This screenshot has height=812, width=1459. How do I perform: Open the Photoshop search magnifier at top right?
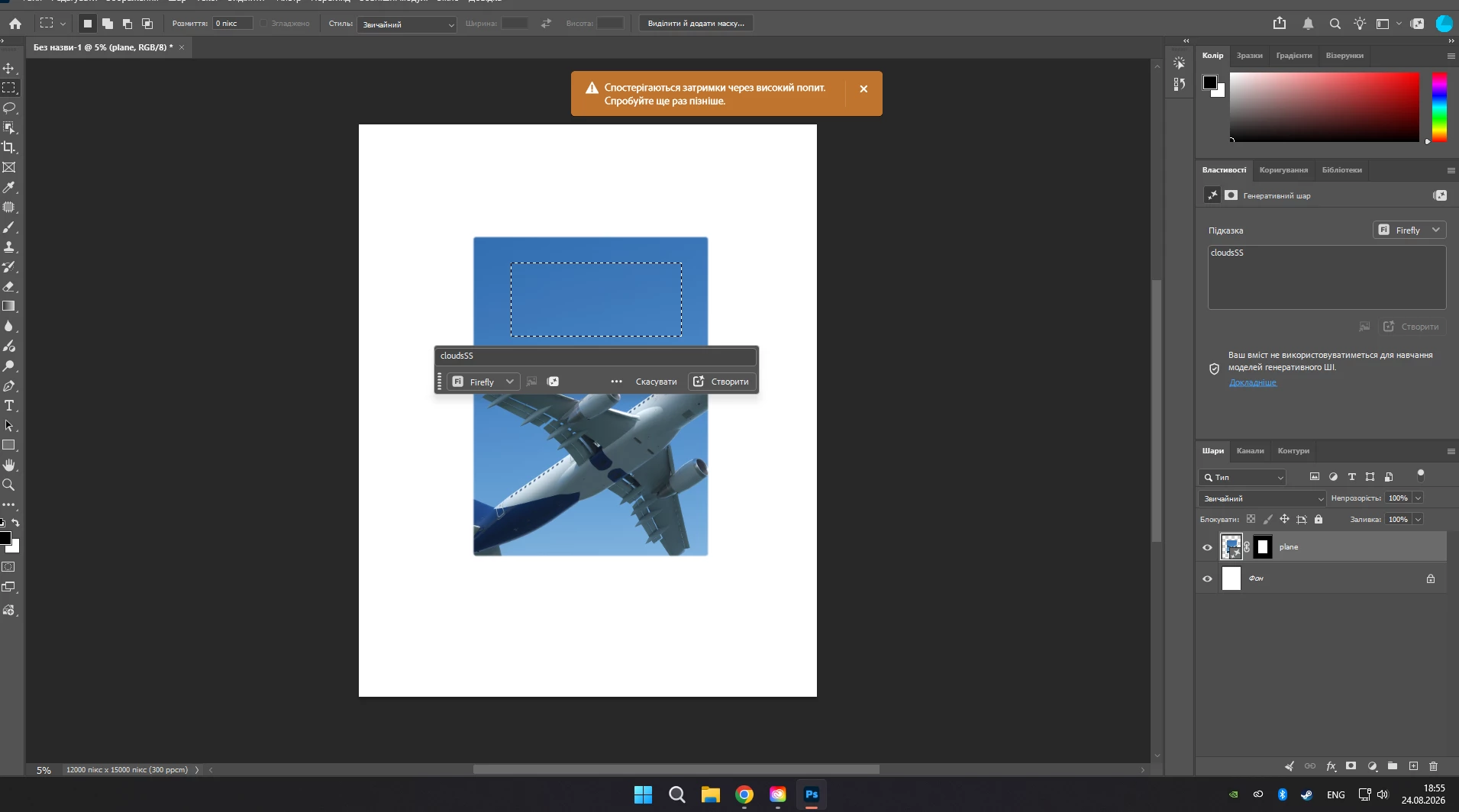point(1335,24)
